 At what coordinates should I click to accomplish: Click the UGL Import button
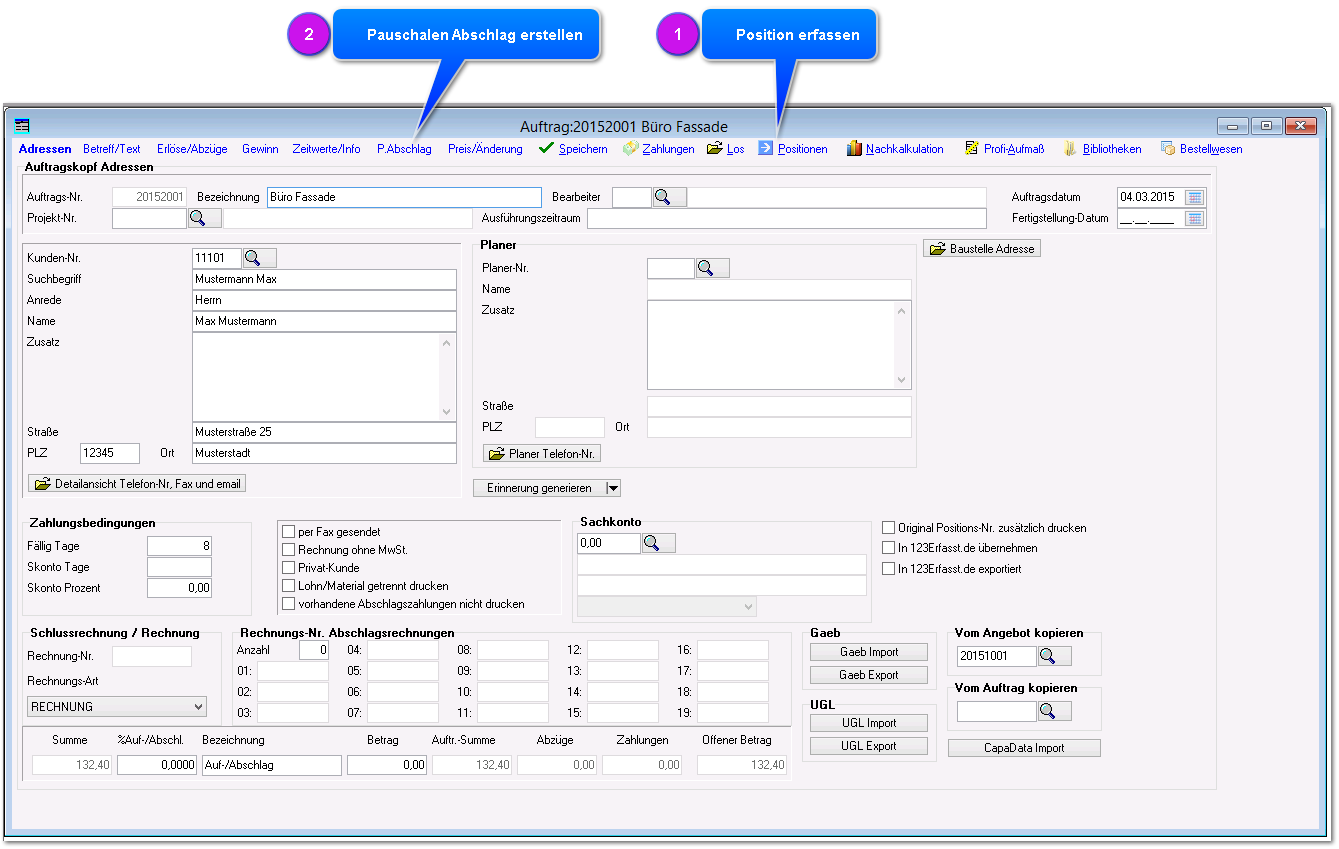(869, 723)
